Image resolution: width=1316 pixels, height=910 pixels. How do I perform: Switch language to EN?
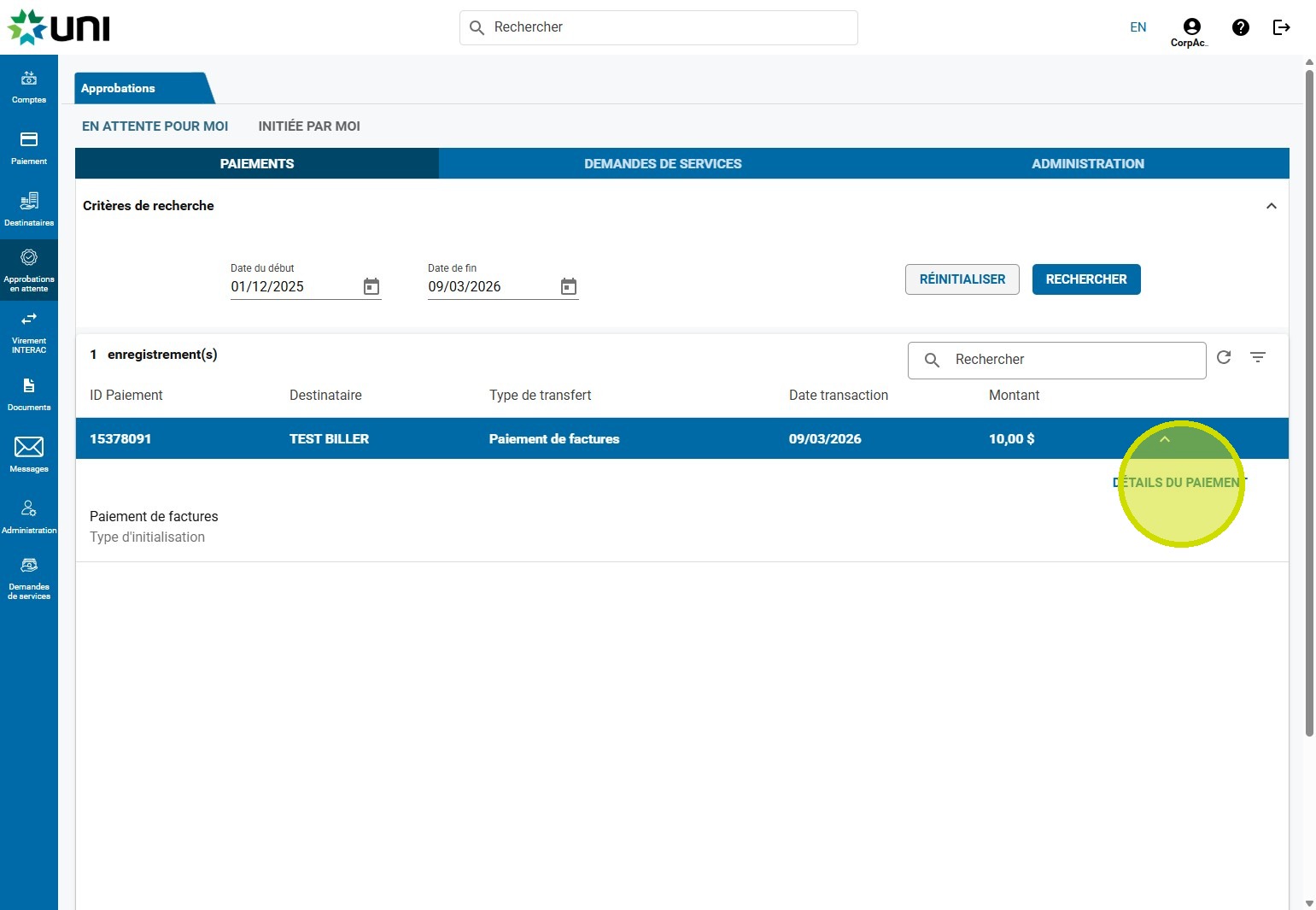[1138, 27]
